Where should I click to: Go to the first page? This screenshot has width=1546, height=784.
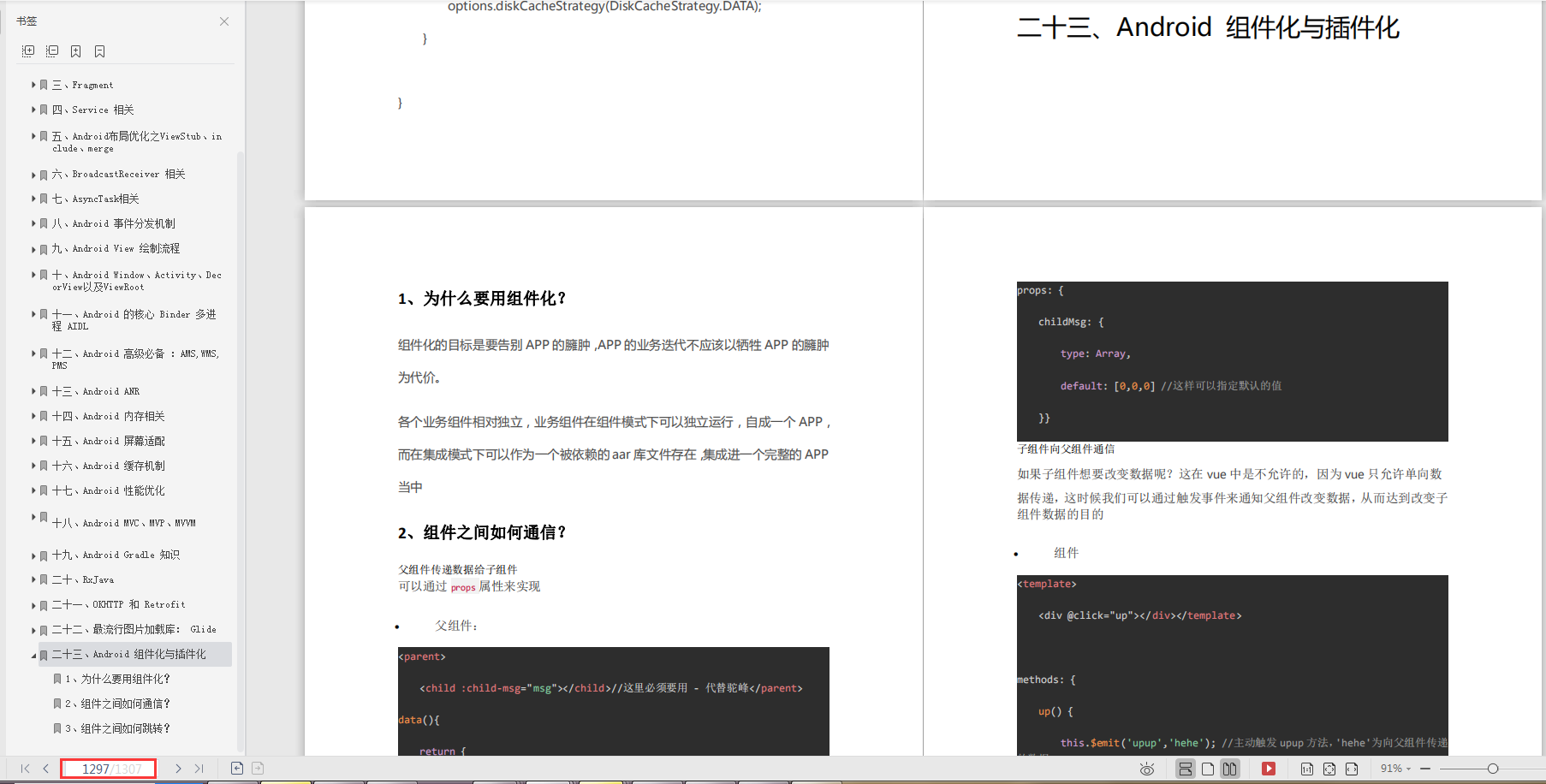coord(25,769)
